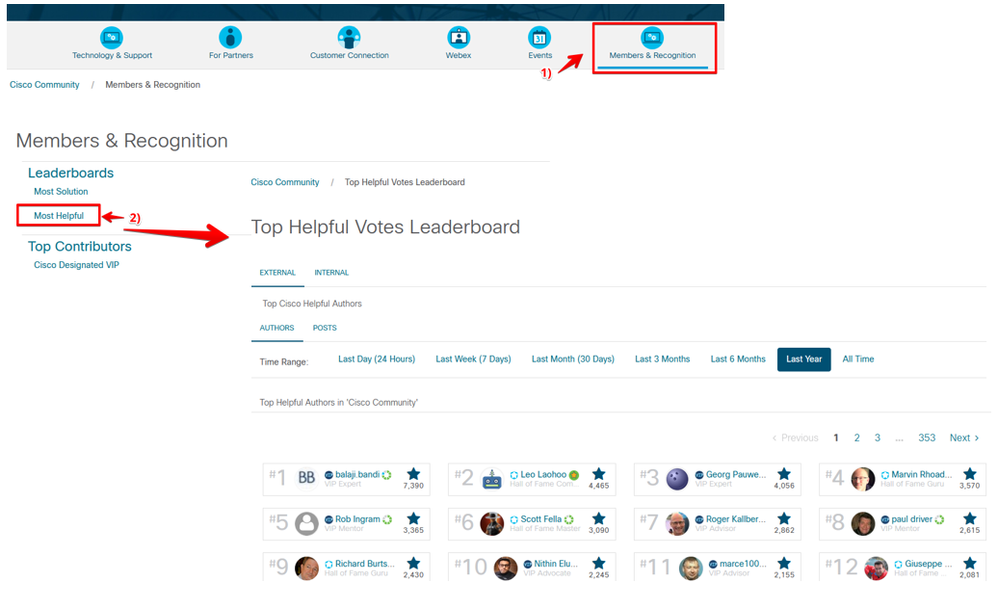
Task: Switch to the POSTS tab
Action: tap(325, 328)
